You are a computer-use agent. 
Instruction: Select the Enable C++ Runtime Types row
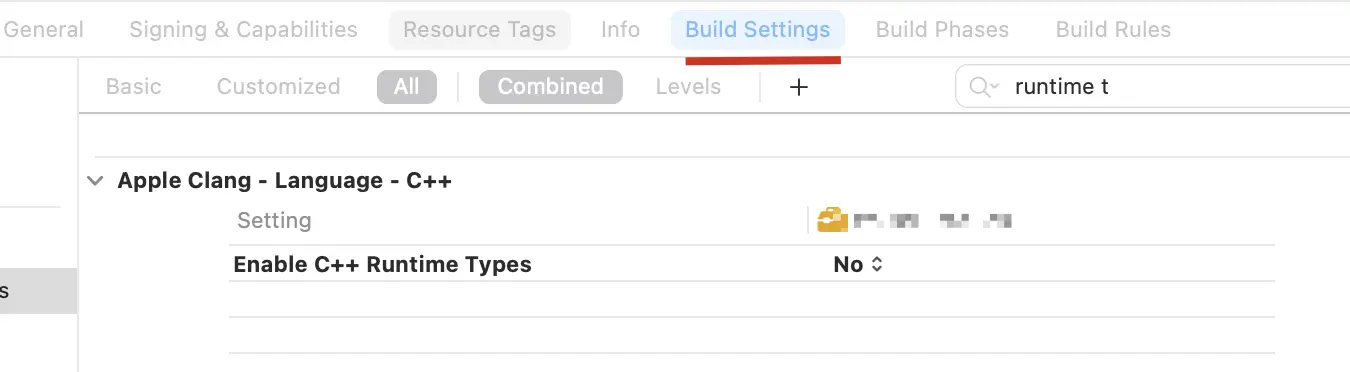[x=752, y=264]
